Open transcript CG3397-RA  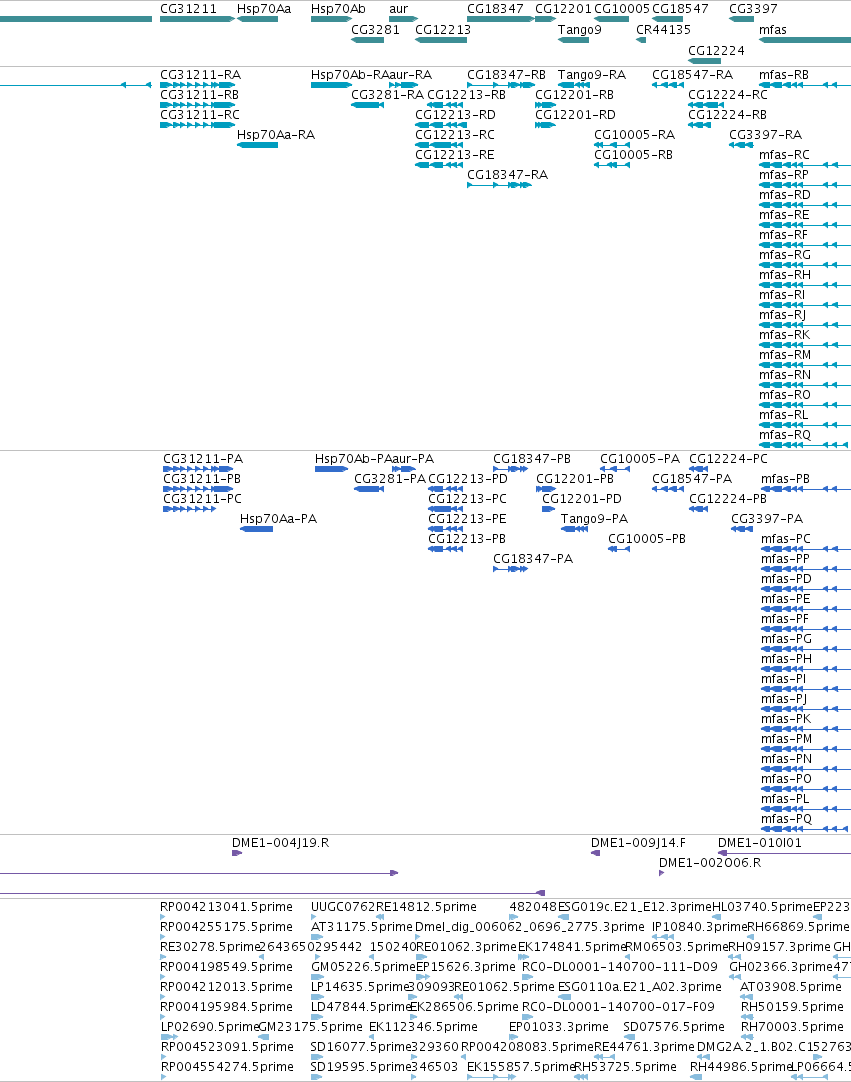765,135
